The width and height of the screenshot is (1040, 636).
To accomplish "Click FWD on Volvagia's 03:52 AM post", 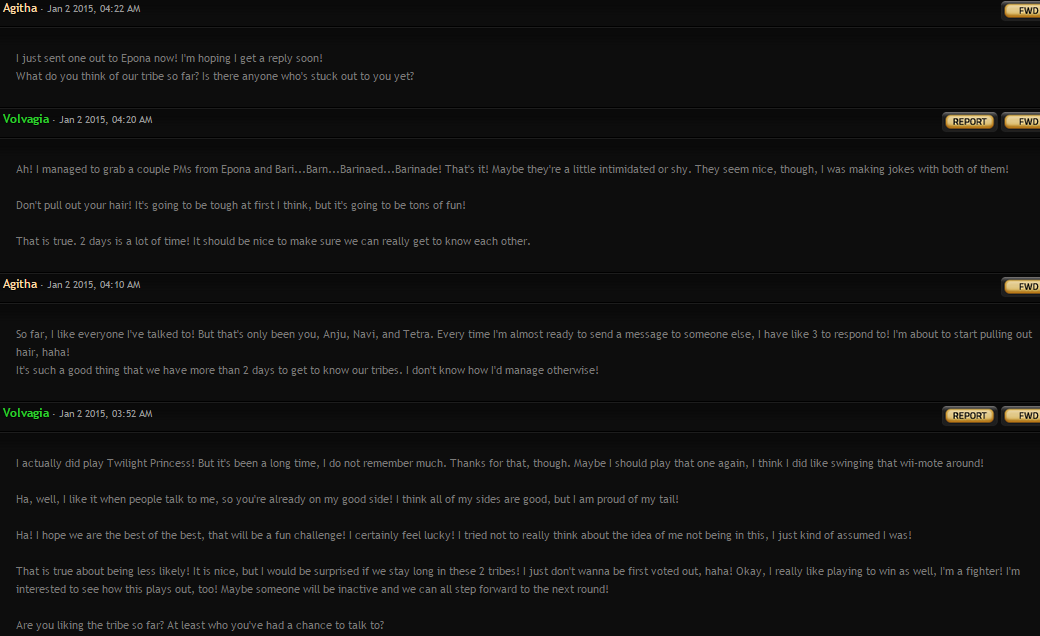I will 1022,416.
